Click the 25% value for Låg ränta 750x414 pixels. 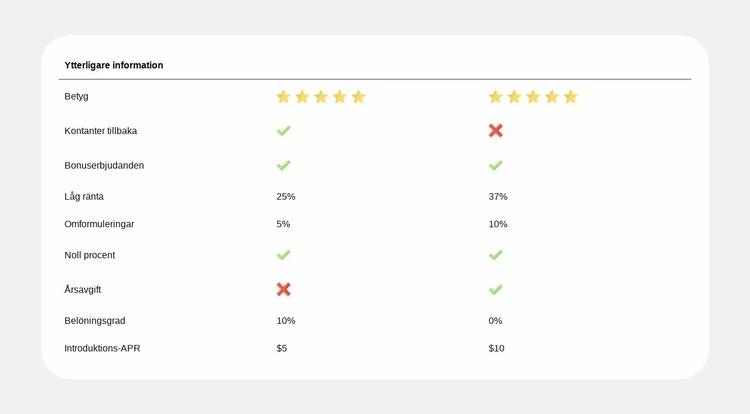pyautogui.click(x=286, y=196)
